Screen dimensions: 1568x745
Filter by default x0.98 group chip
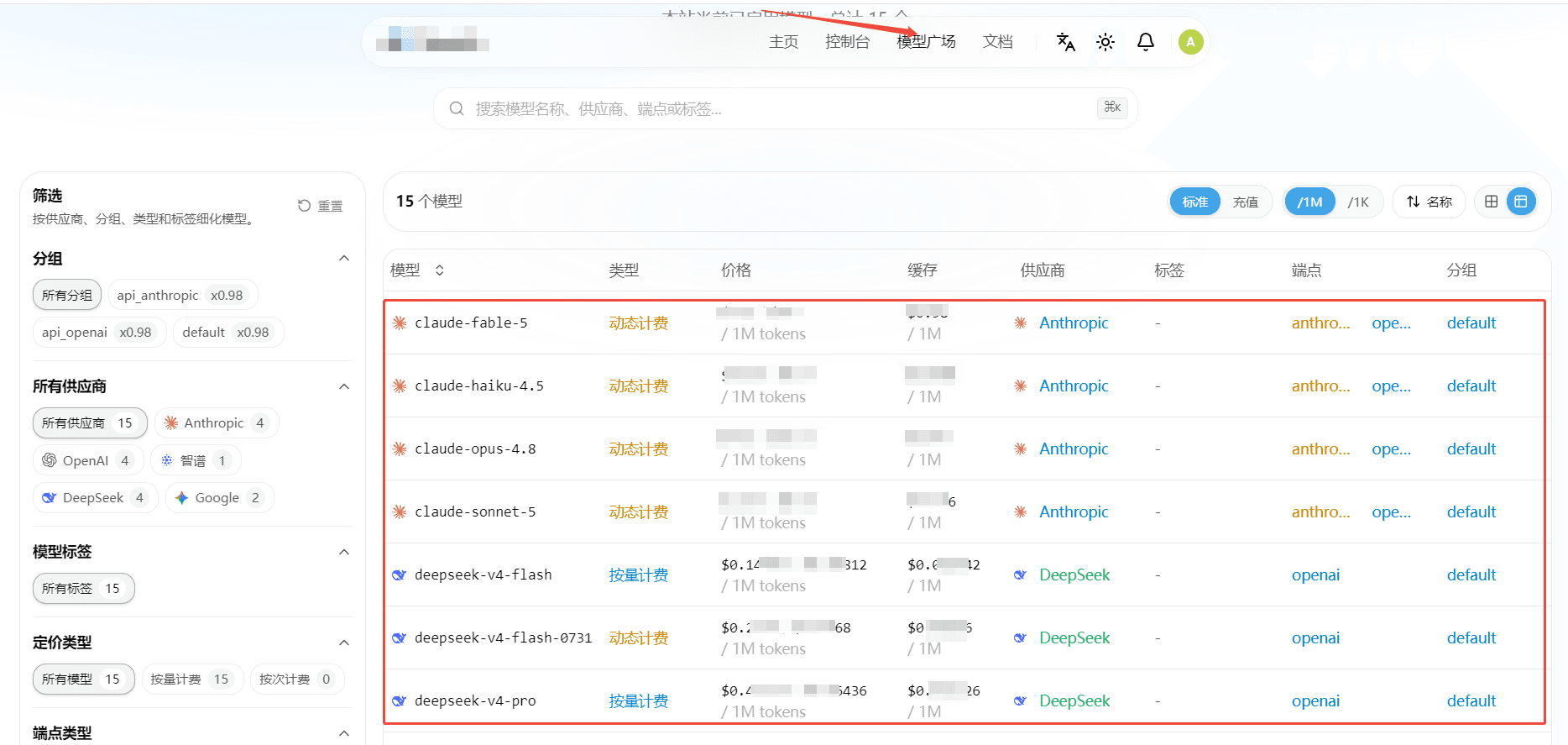coord(228,333)
